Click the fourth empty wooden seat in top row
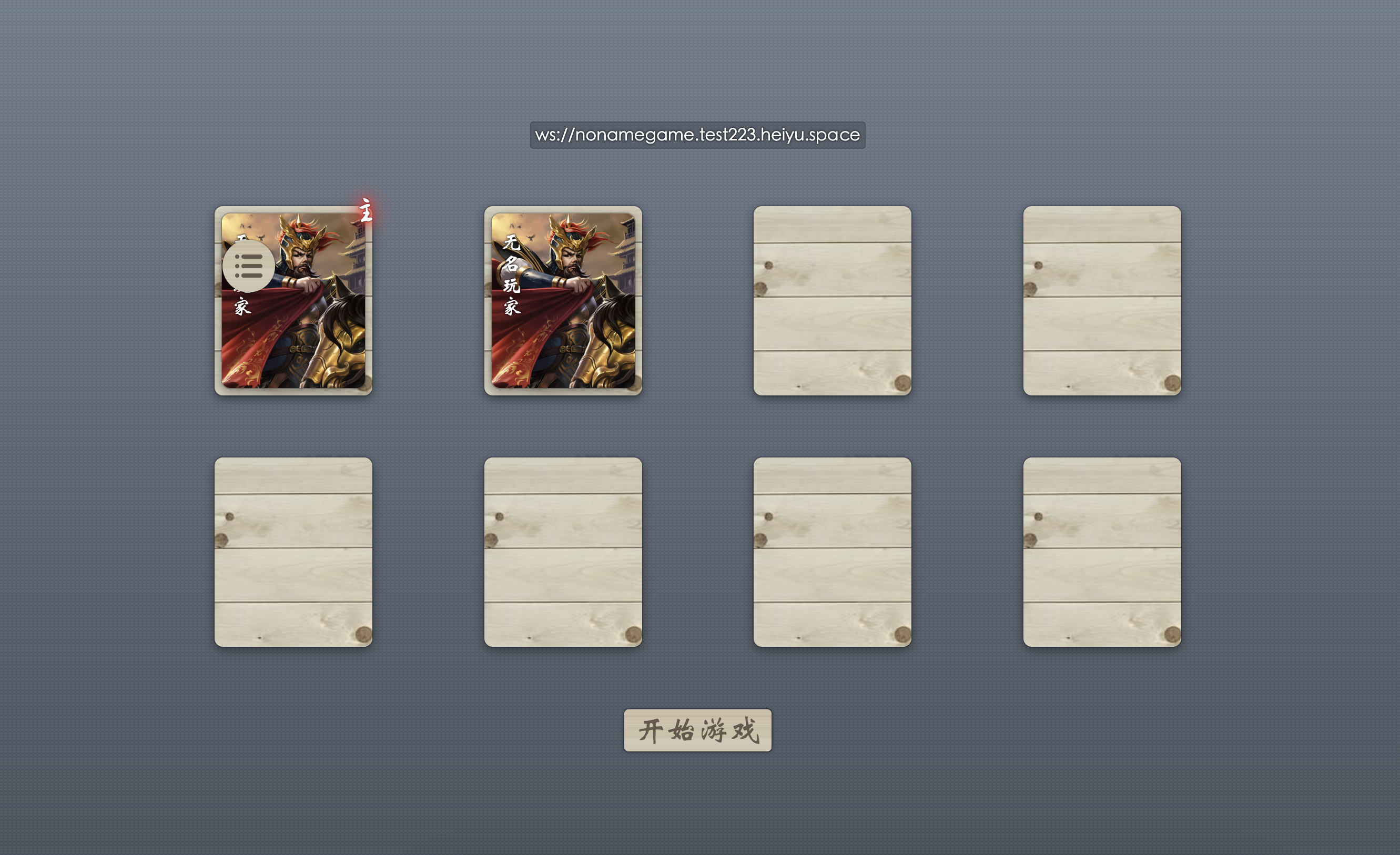This screenshot has width=1400, height=855. point(1102,301)
